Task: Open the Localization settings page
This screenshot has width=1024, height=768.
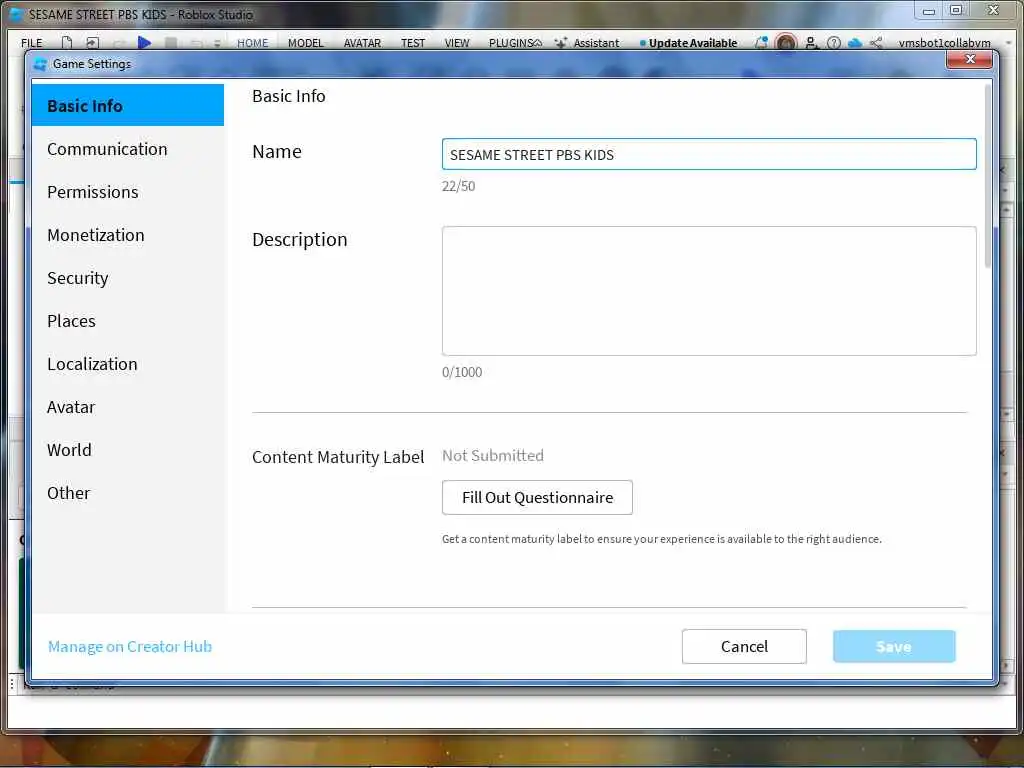Action: (x=128, y=364)
